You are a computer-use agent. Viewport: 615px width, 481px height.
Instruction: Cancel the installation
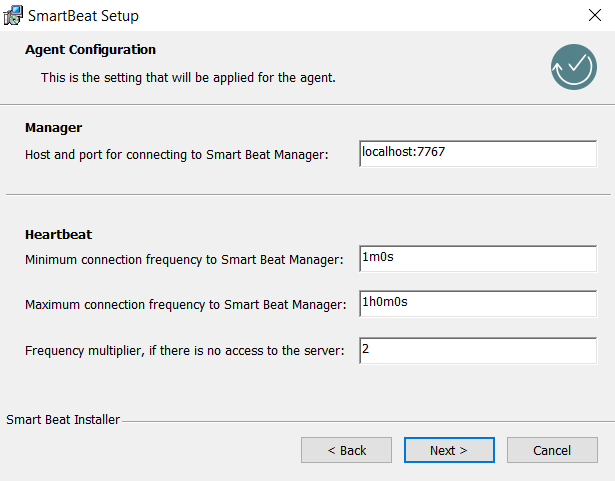[552, 450]
